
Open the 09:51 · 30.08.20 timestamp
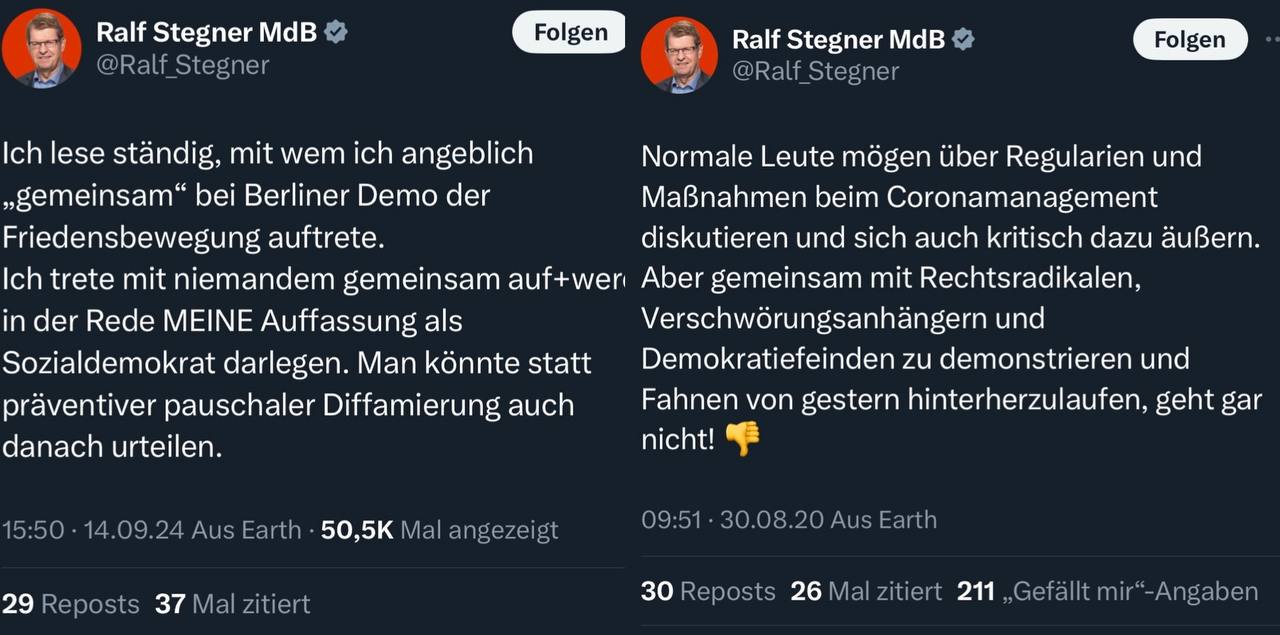pos(733,520)
